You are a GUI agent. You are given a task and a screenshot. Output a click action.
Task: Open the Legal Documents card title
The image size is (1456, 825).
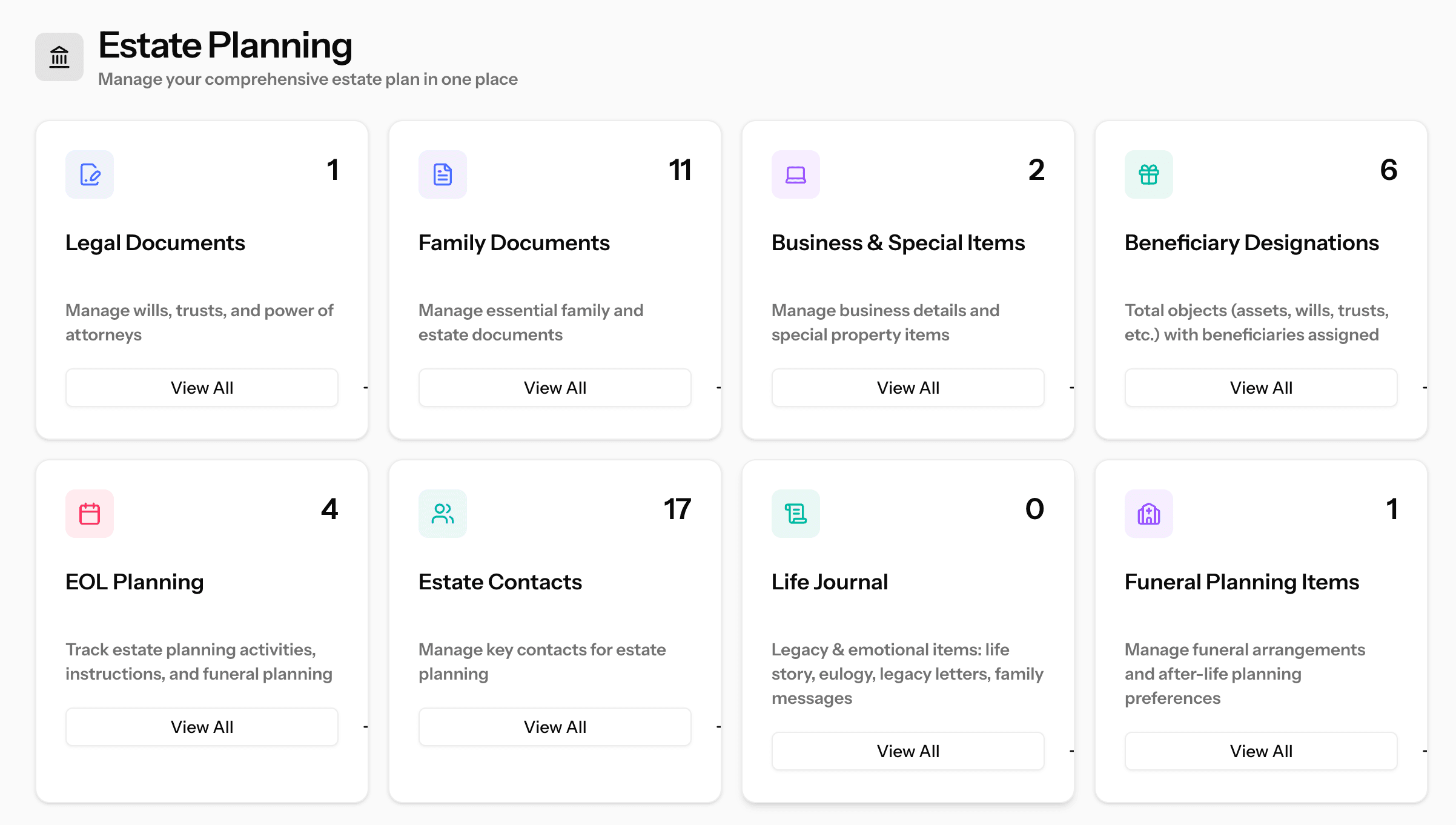coord(155,243)
